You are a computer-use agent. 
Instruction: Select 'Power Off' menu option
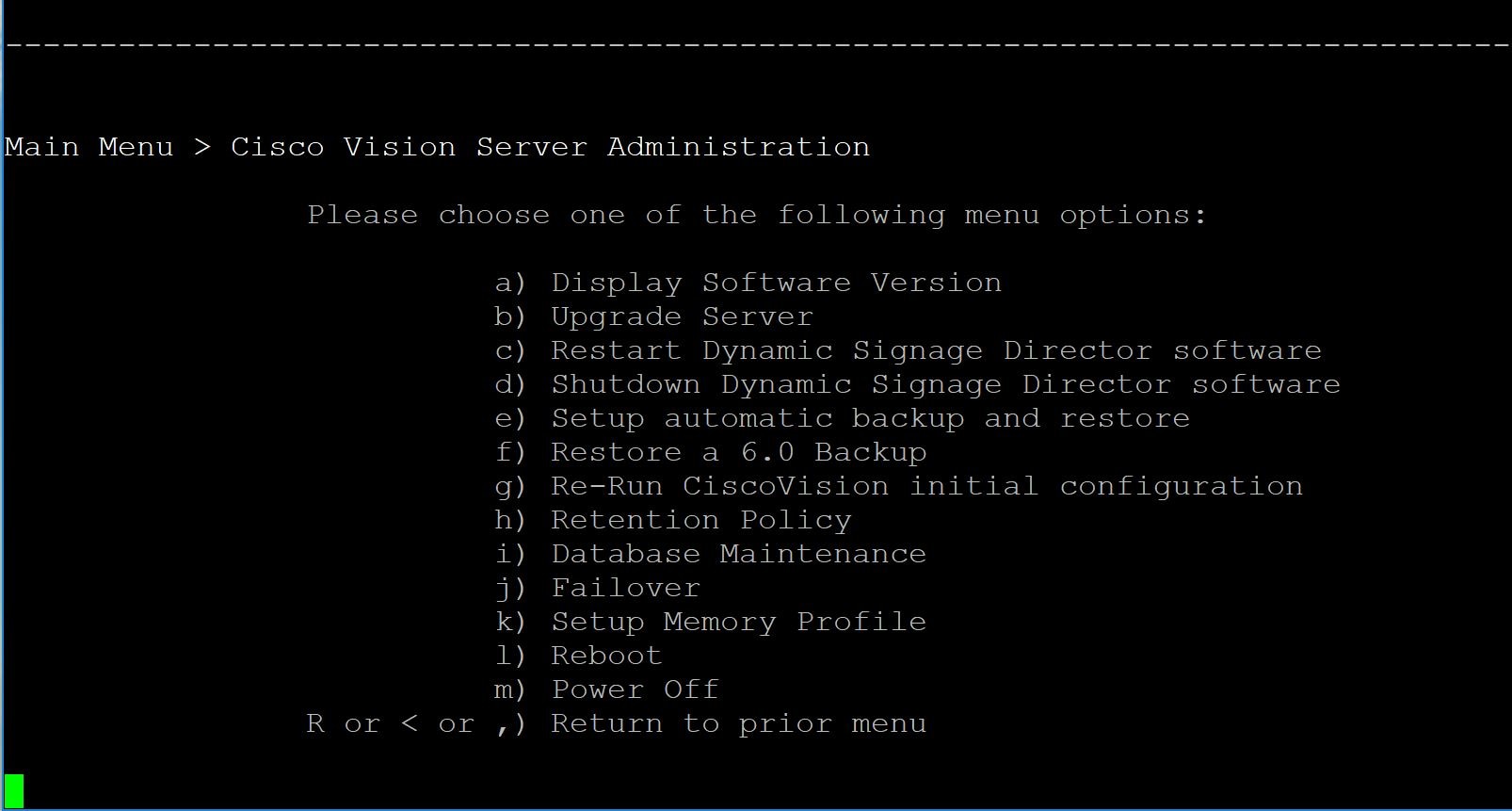[607, 689]
